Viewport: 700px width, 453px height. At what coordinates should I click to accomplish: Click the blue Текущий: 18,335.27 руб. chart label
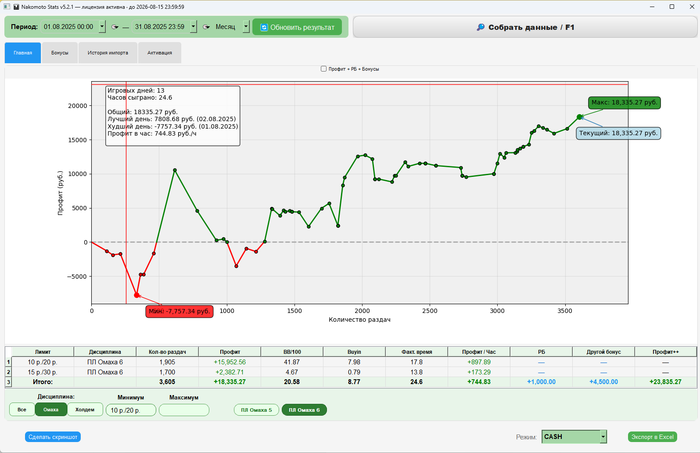pyautogui.click(x=618, y=133)
